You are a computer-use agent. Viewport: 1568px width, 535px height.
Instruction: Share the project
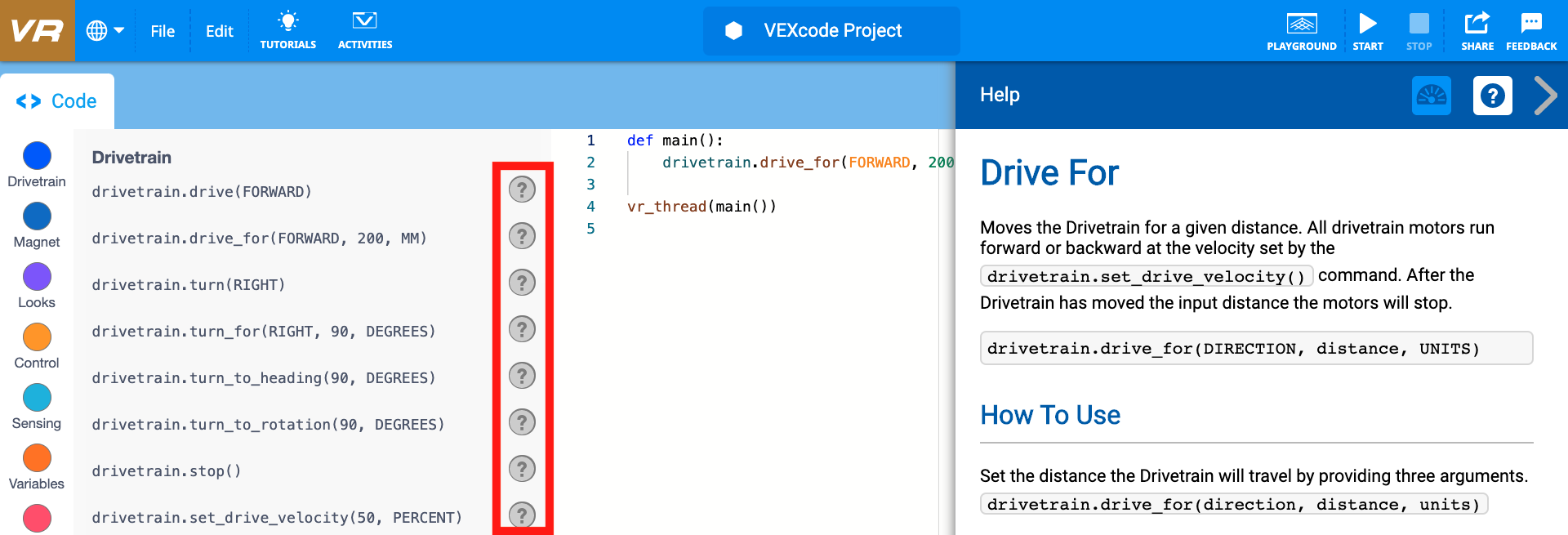[1477, 31]
